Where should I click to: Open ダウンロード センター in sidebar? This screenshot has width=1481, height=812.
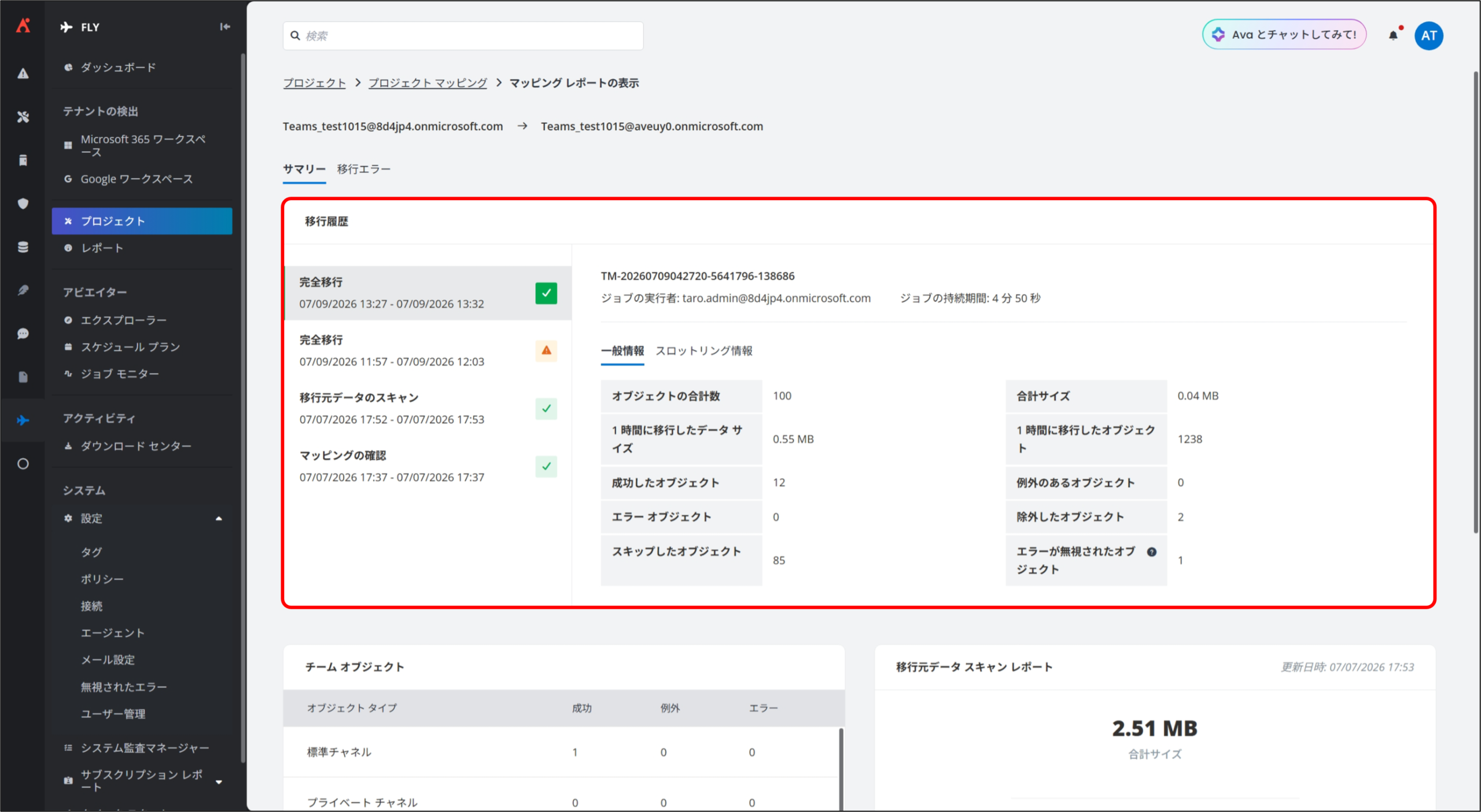[x=136, y=446]
